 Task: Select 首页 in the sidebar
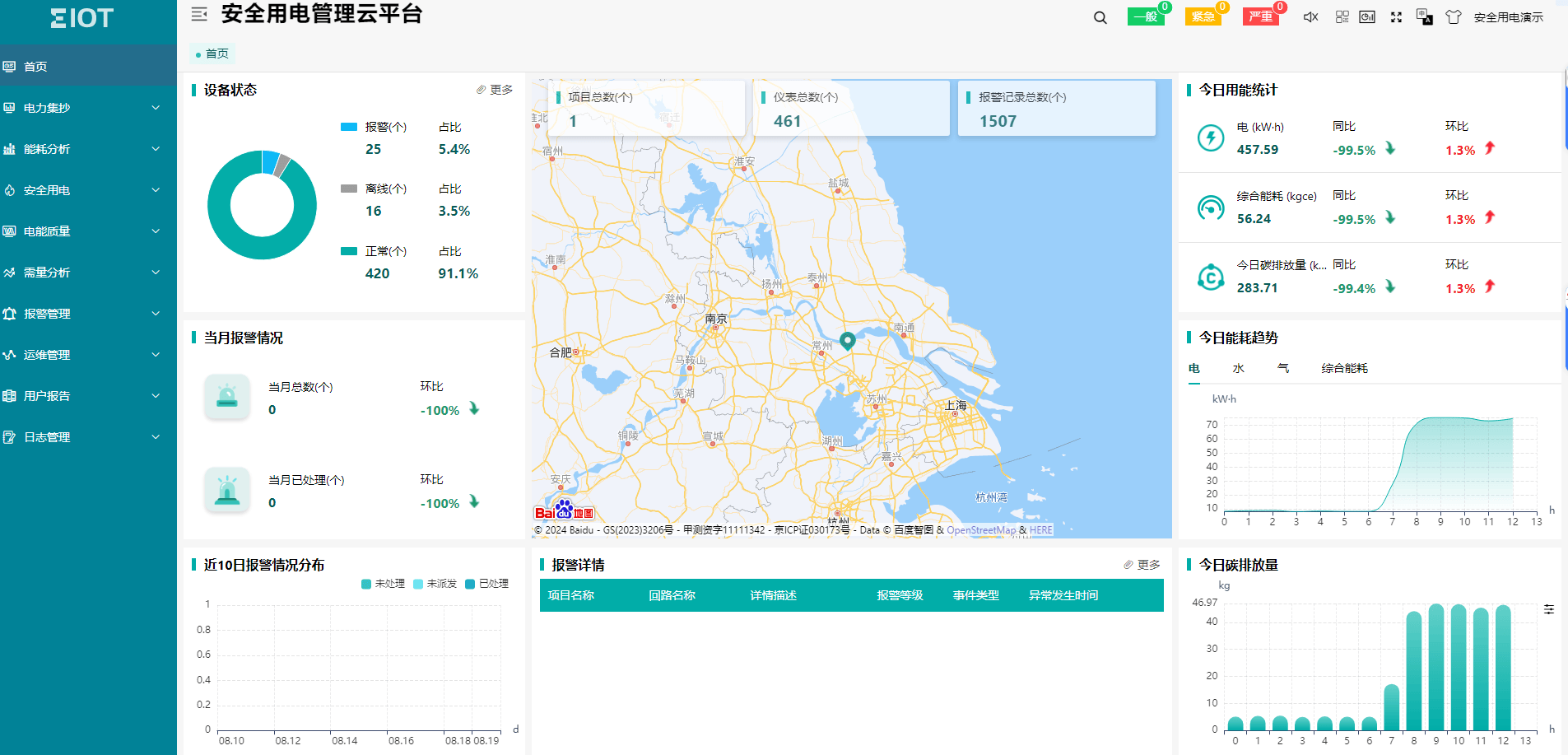pos(88,66)
